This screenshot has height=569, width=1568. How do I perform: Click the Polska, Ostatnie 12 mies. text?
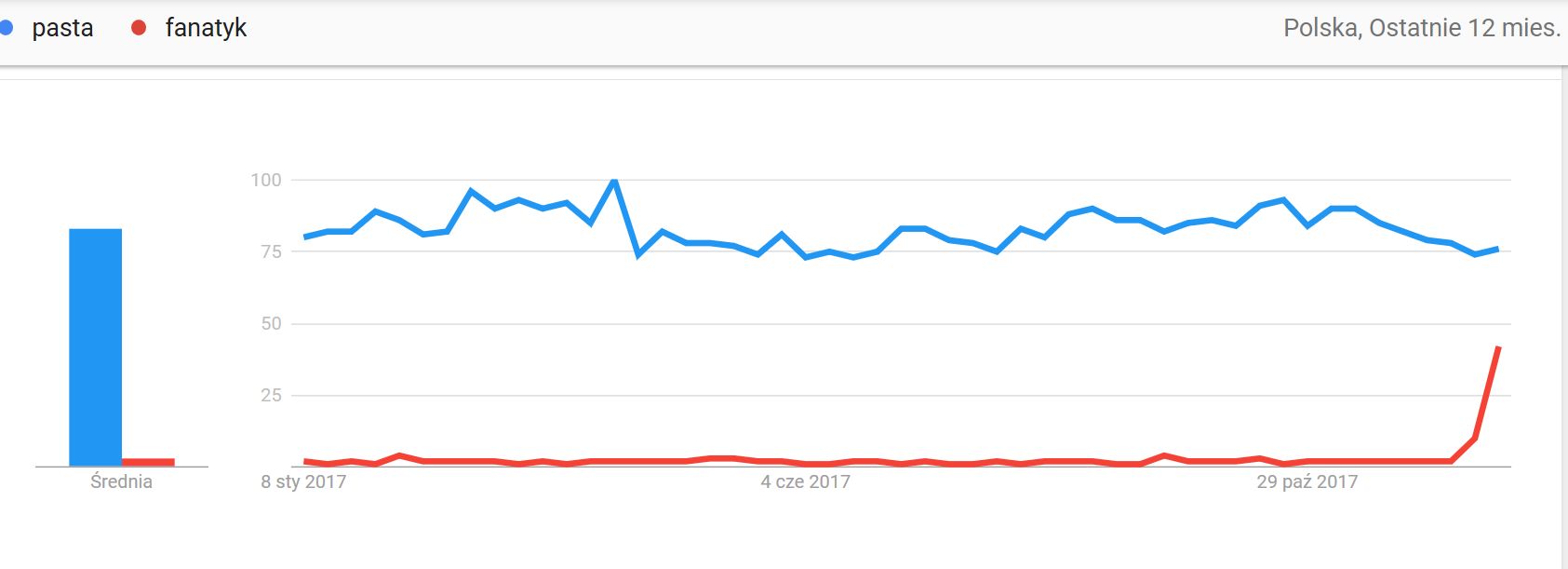(1422, 28)
